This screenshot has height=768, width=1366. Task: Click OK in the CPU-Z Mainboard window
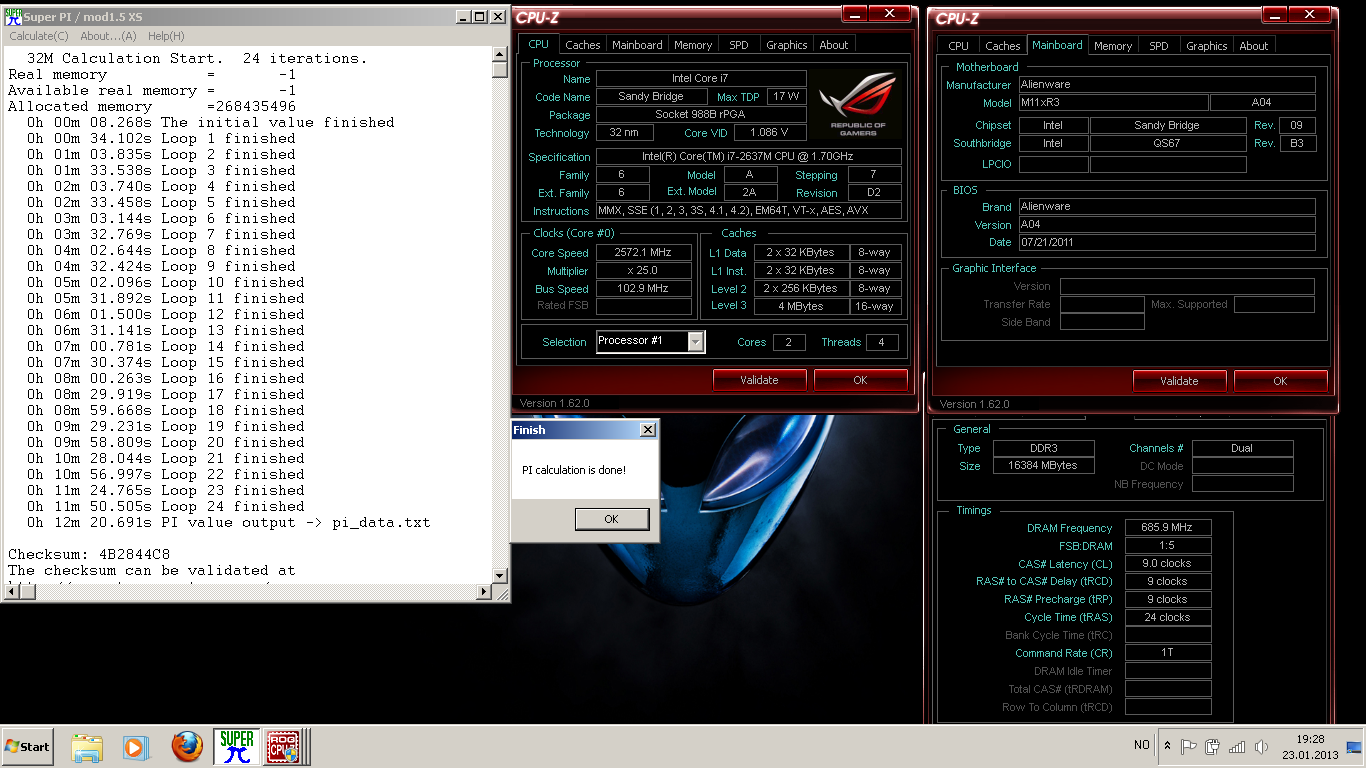pyautogui.click(x=1280, y=380)
